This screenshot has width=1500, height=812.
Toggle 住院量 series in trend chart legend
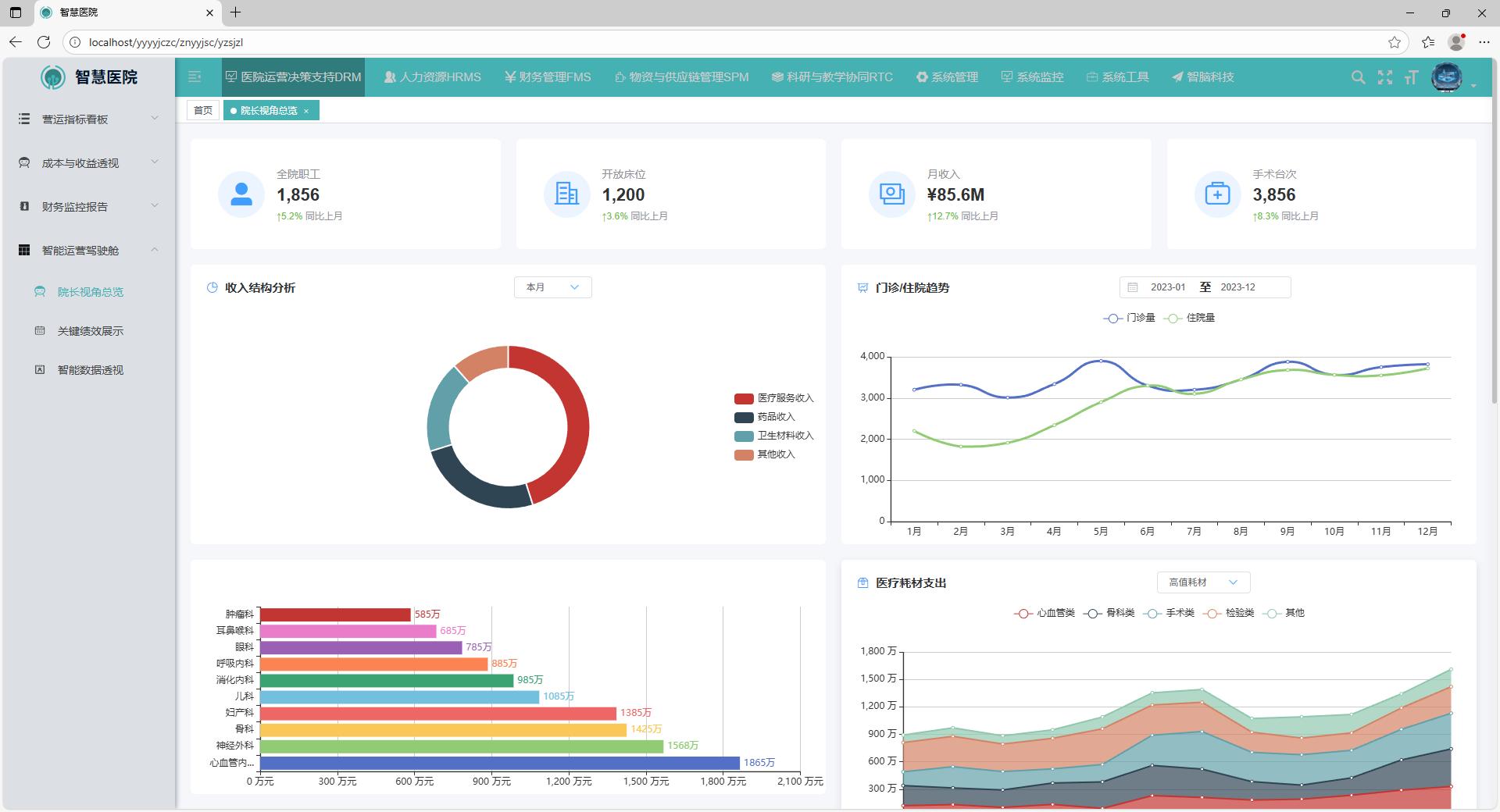point(1190,318)
